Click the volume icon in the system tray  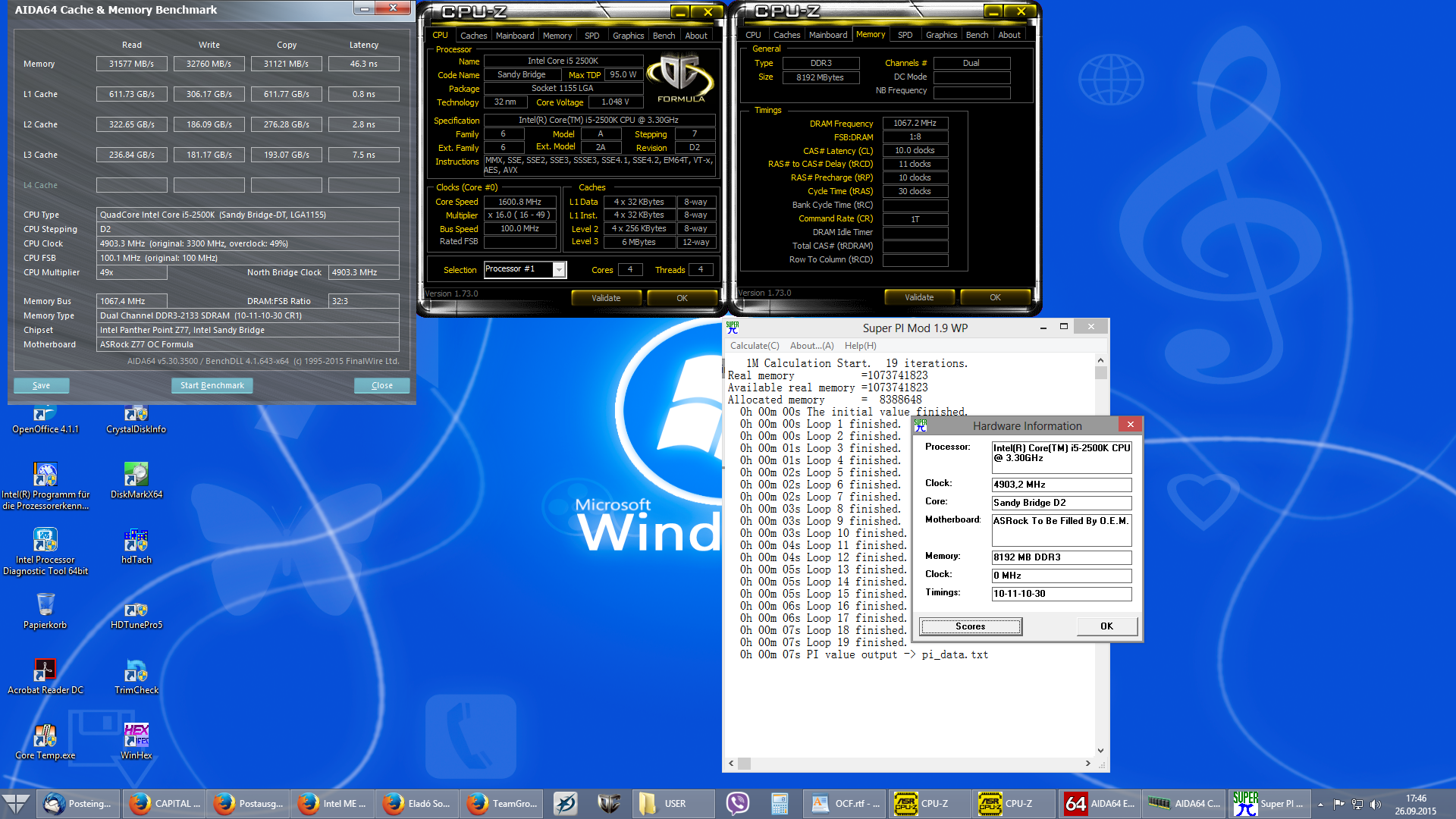pyautogui.click(x=1376, y=804)
